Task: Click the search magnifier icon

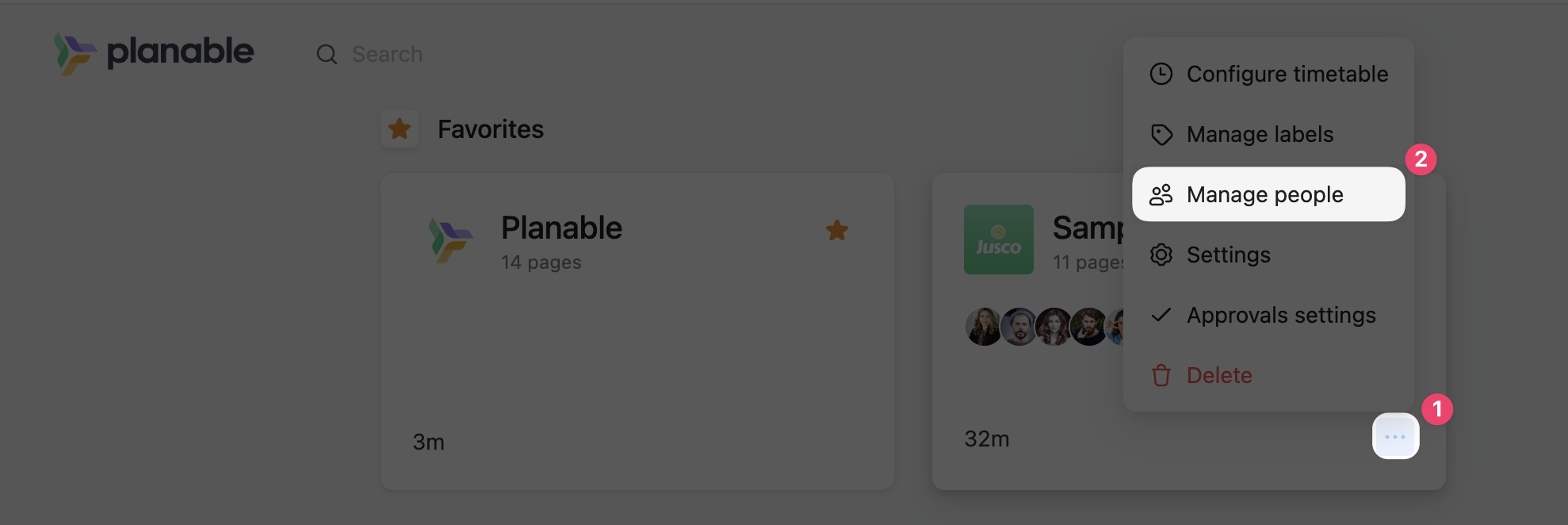Action: (x=327, y=55)
